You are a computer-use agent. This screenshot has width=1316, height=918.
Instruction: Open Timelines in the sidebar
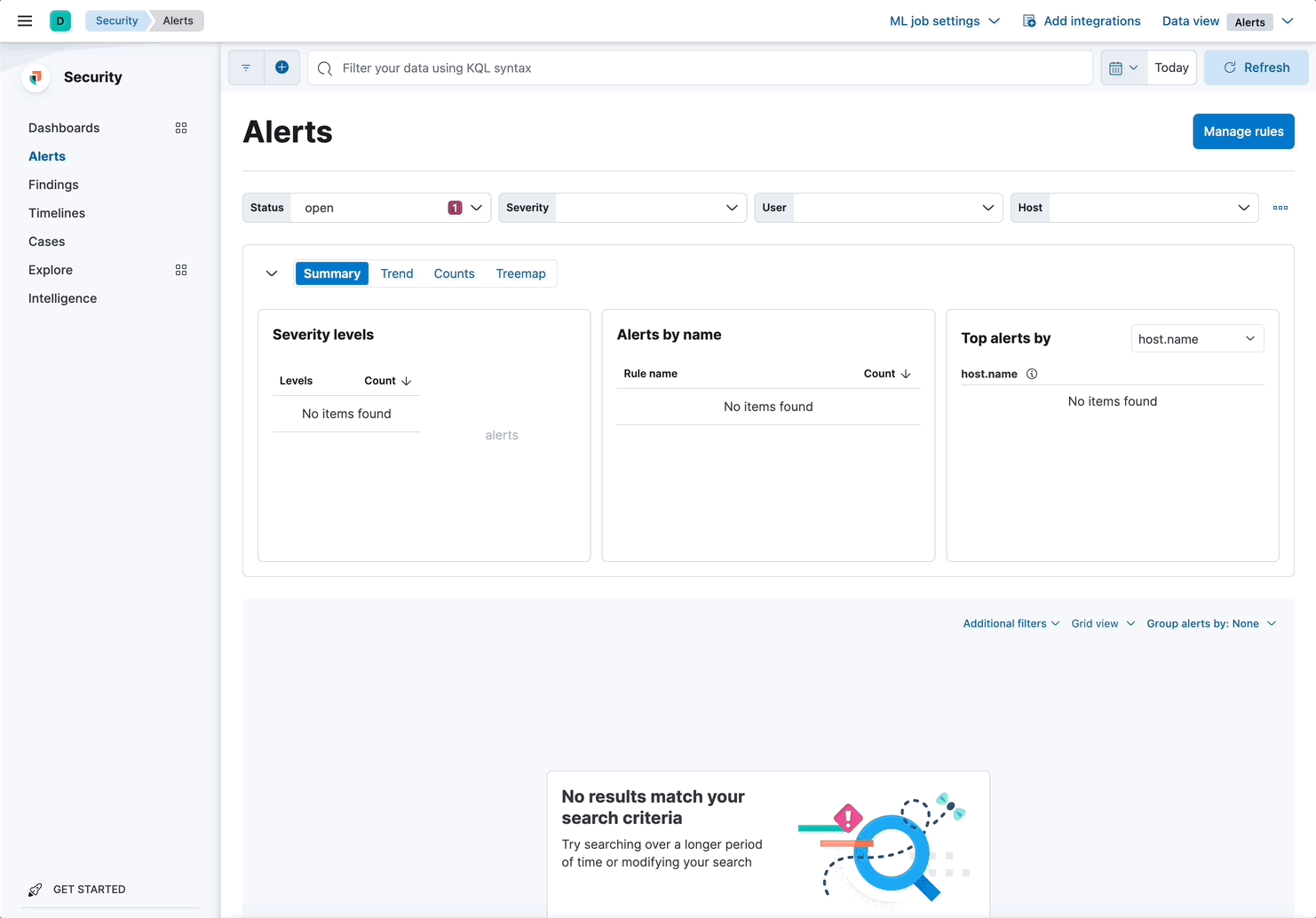(x=57, y=213)
